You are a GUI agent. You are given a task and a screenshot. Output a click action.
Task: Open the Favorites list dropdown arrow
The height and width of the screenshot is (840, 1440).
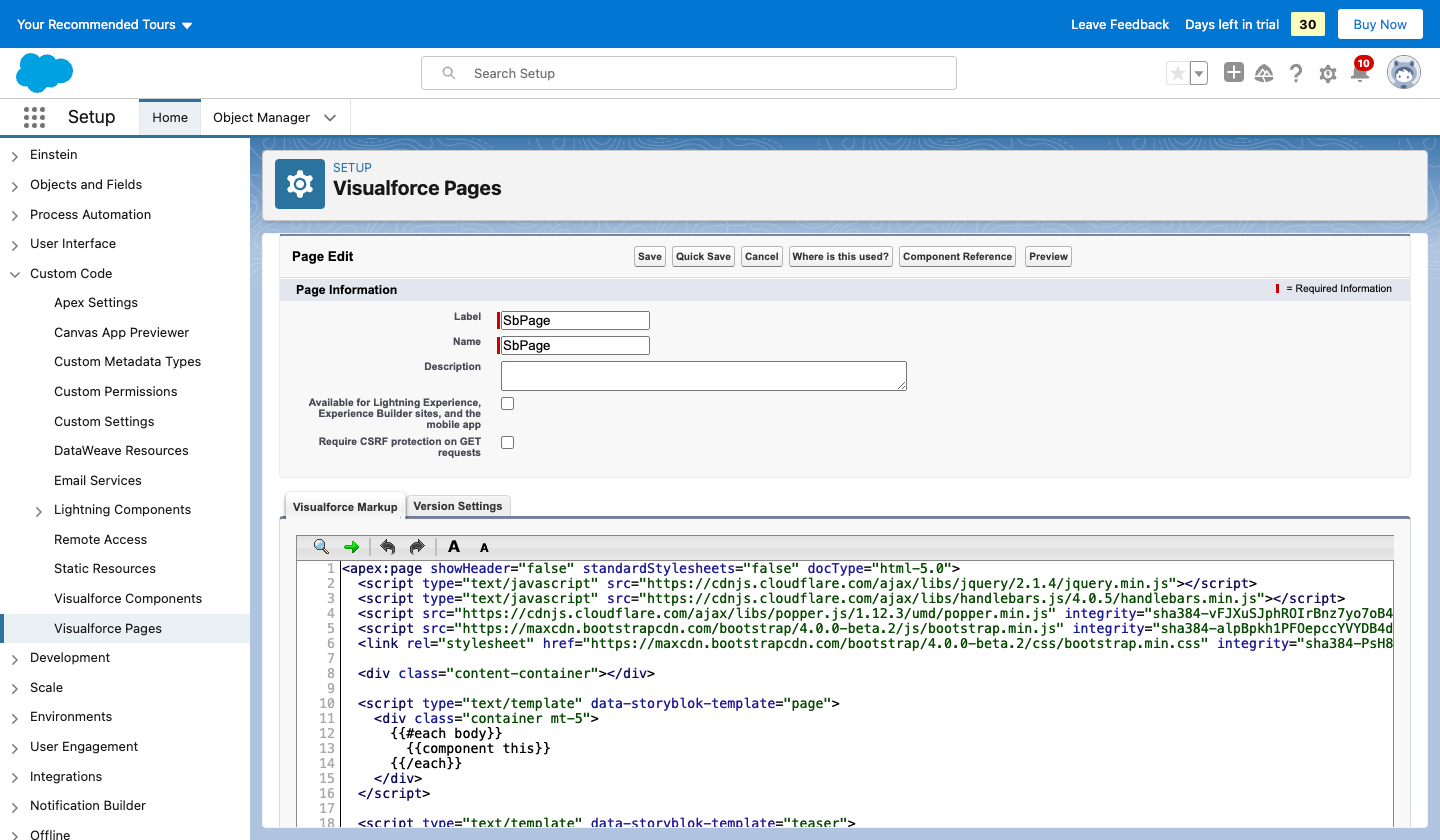coord(1199,73)
